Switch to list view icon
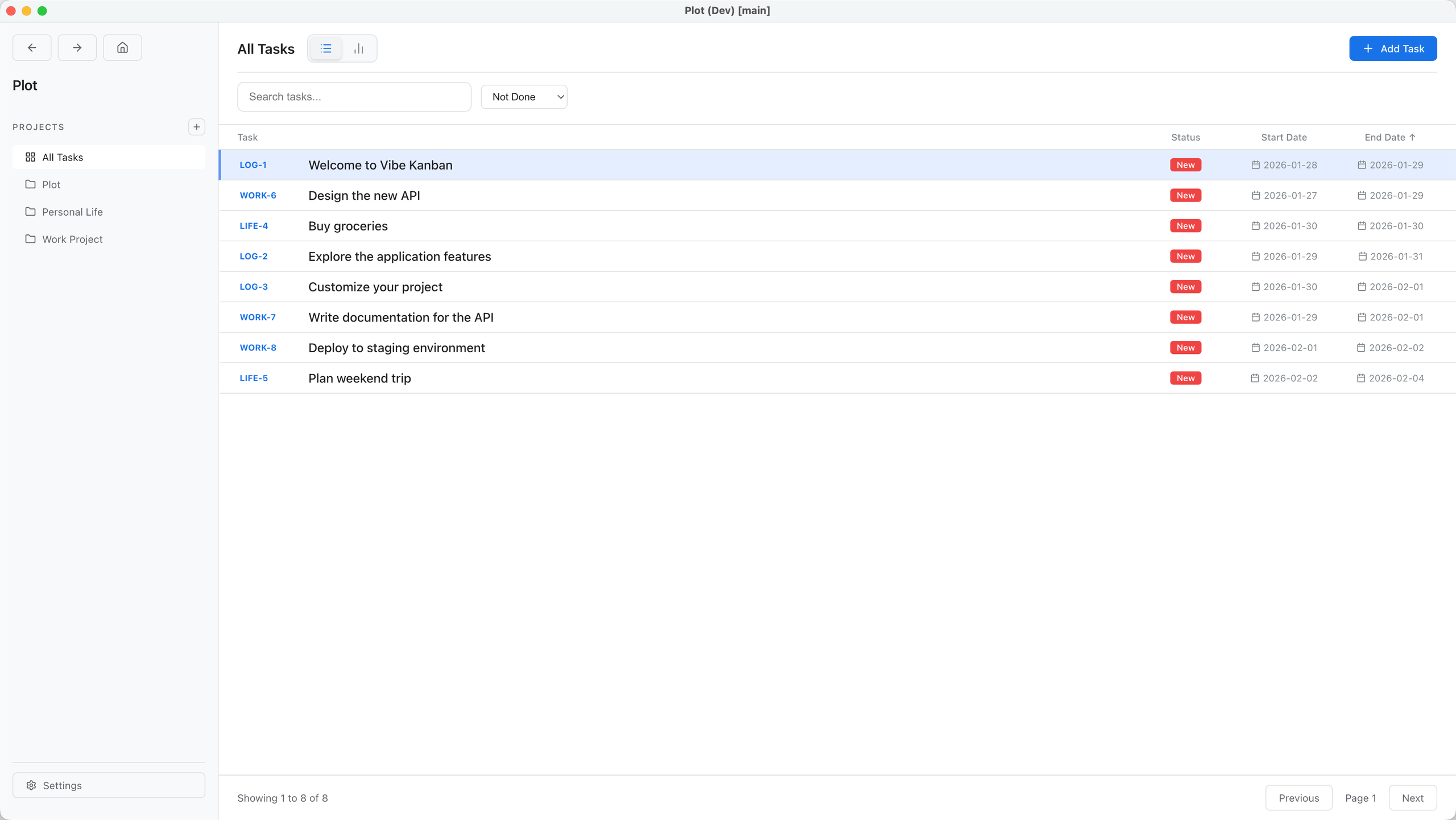The image size is (1456, 820). (x=326, y=49)
